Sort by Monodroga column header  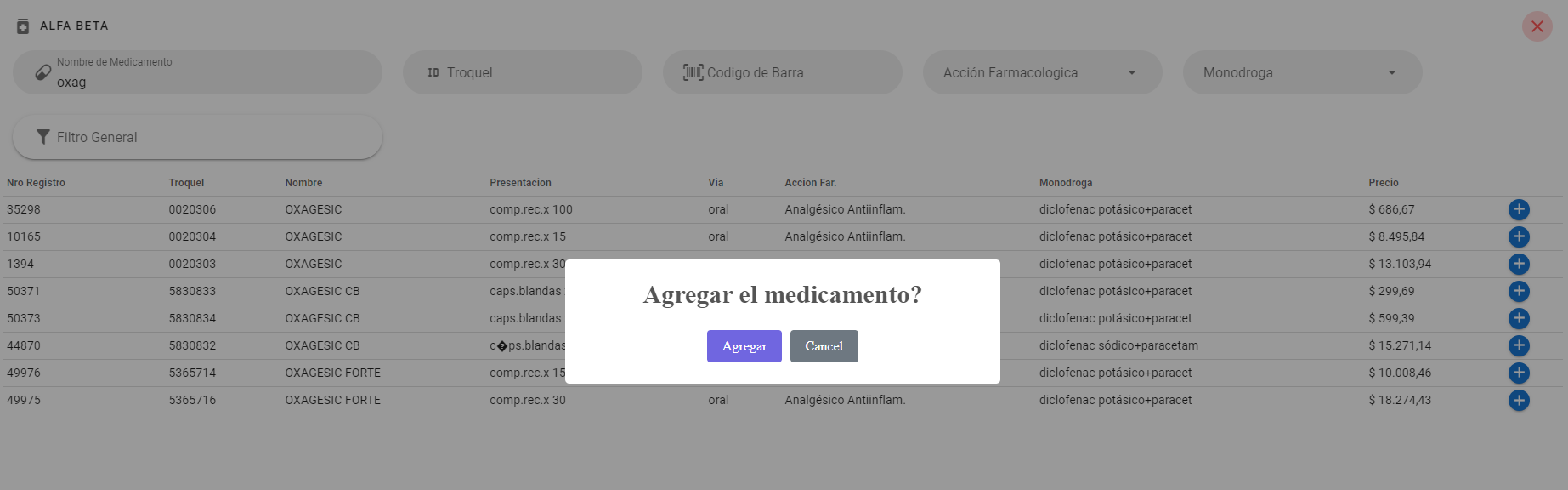tap(1066, 183)
